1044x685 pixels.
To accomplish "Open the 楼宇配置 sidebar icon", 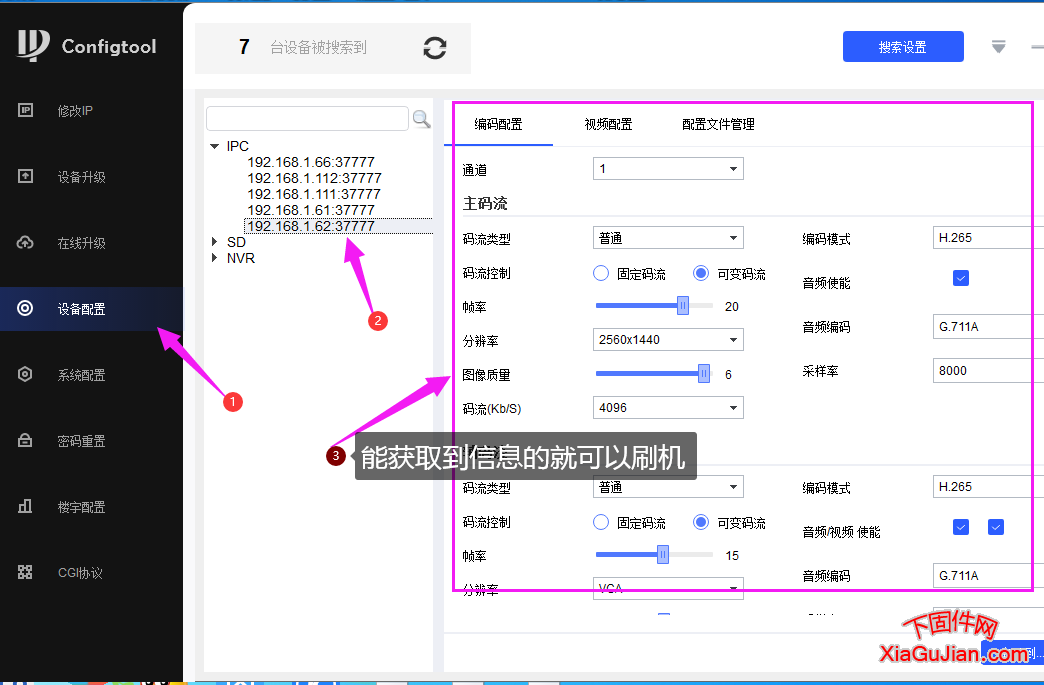I will pyautogui.click(x=25, y=506).
